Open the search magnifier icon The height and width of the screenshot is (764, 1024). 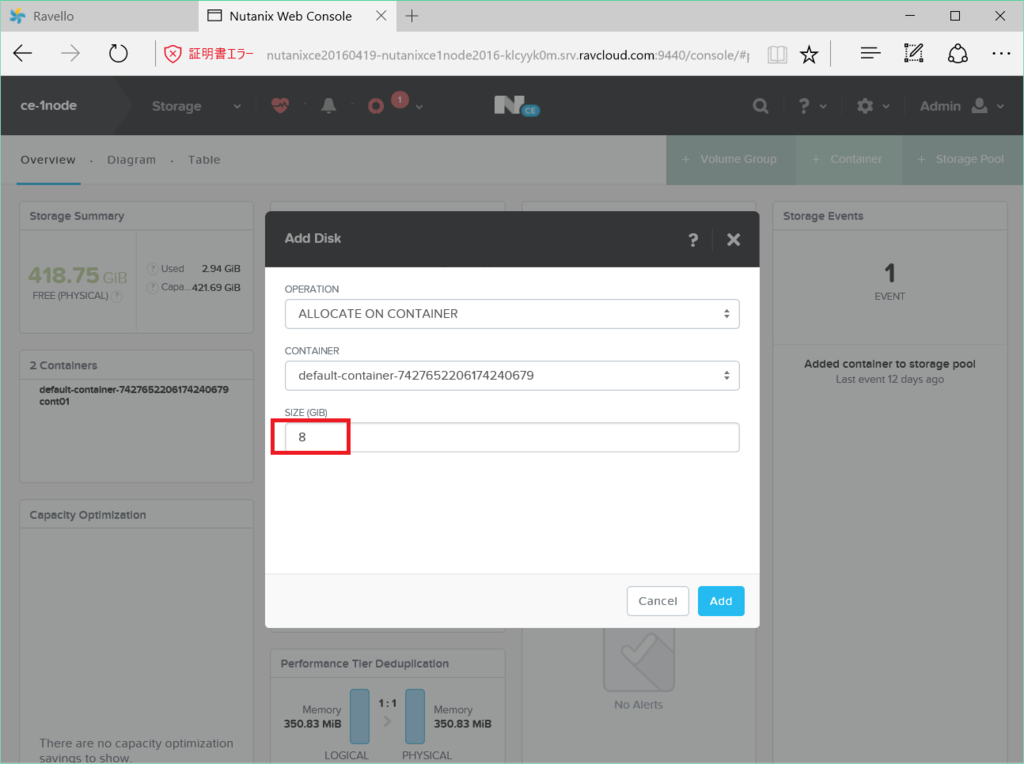coord(760,106)
